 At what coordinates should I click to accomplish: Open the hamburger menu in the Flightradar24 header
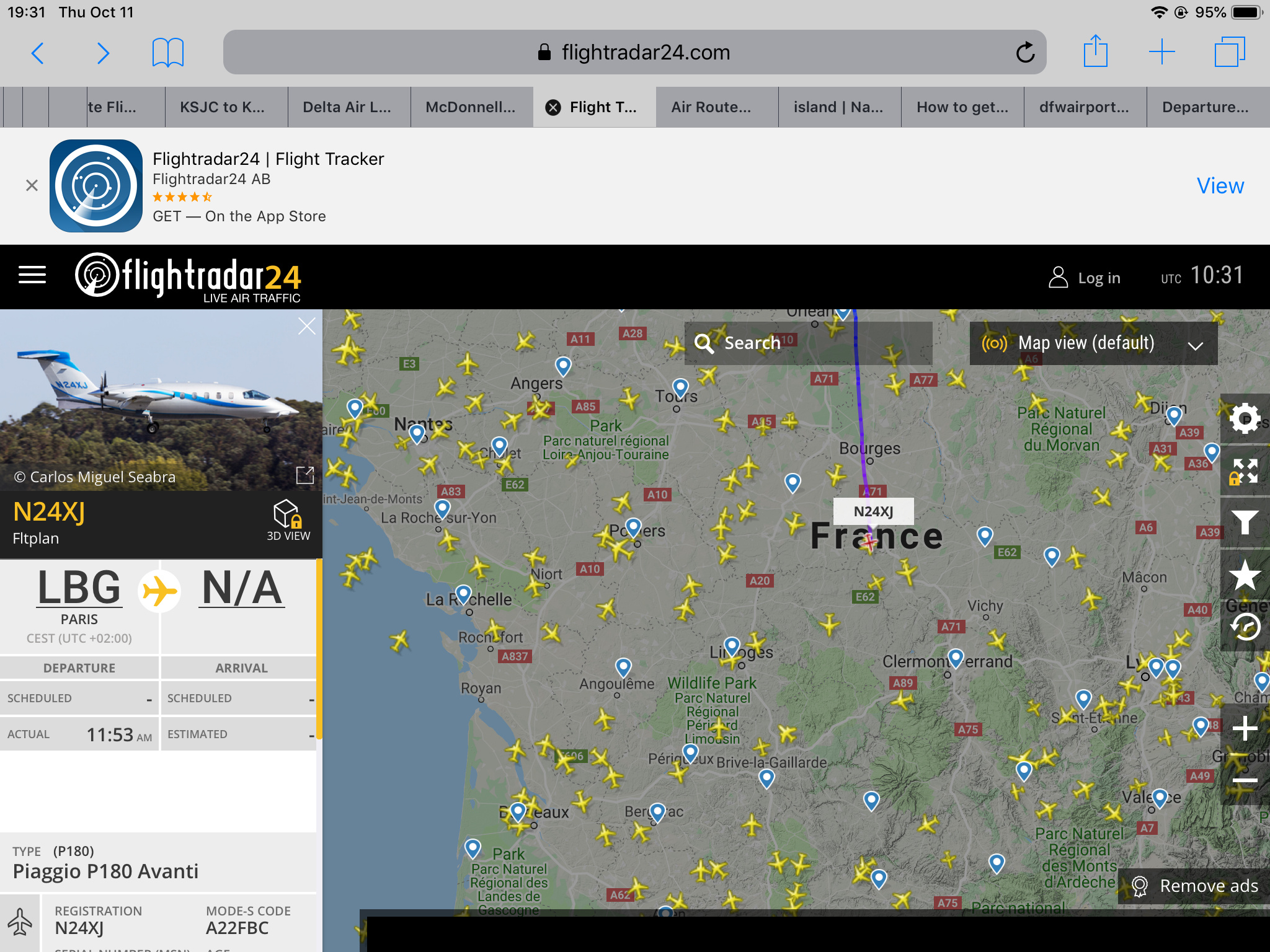(x=32, y=275)
